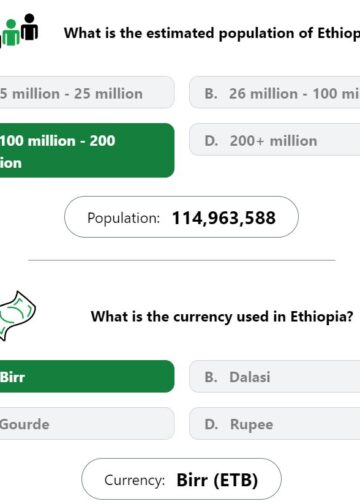The height and width of the screenshot is (504, 360).
Task: Click the Currency: label text
Action: 135,480
